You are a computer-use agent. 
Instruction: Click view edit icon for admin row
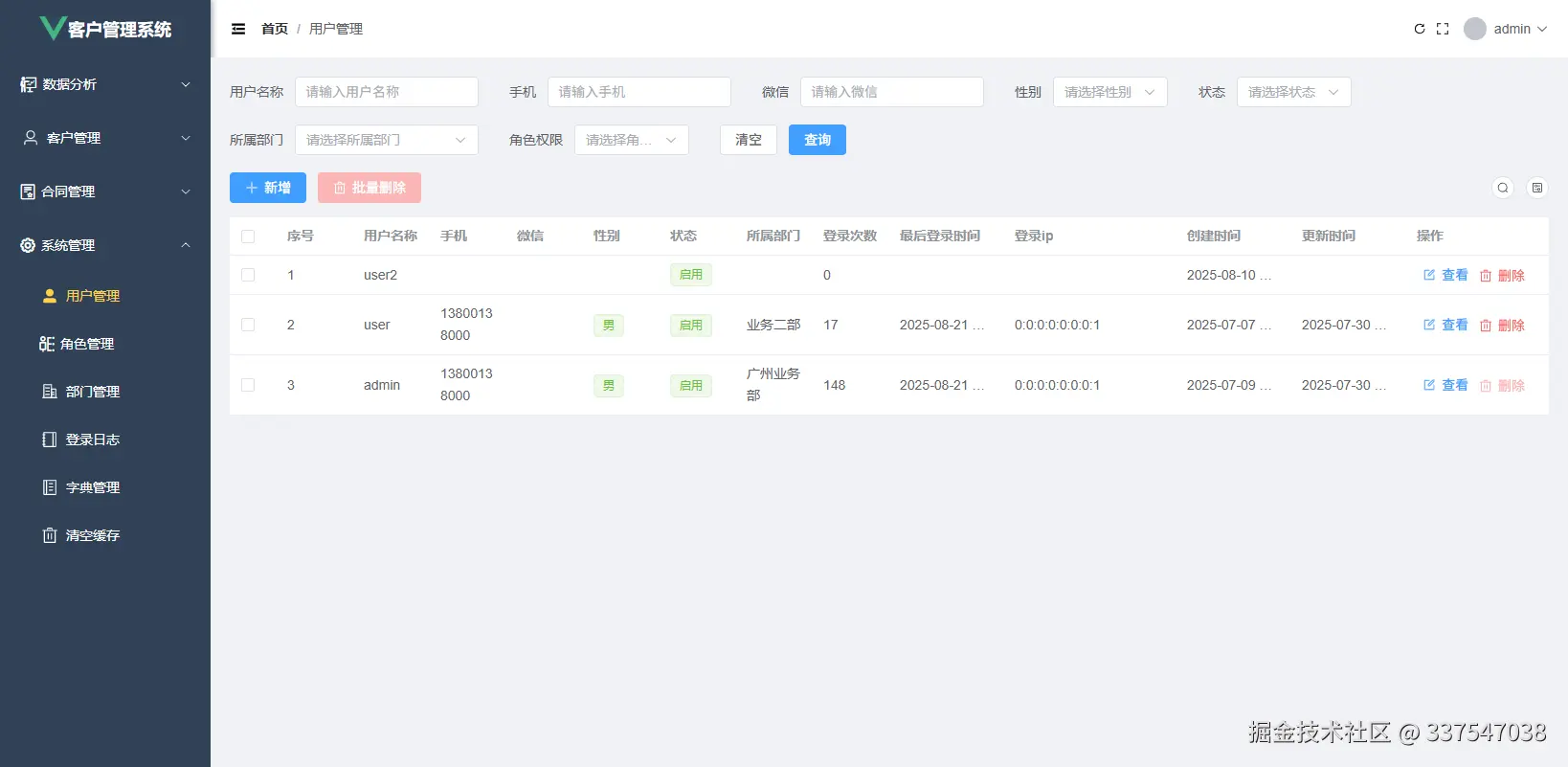[1429, 385]
